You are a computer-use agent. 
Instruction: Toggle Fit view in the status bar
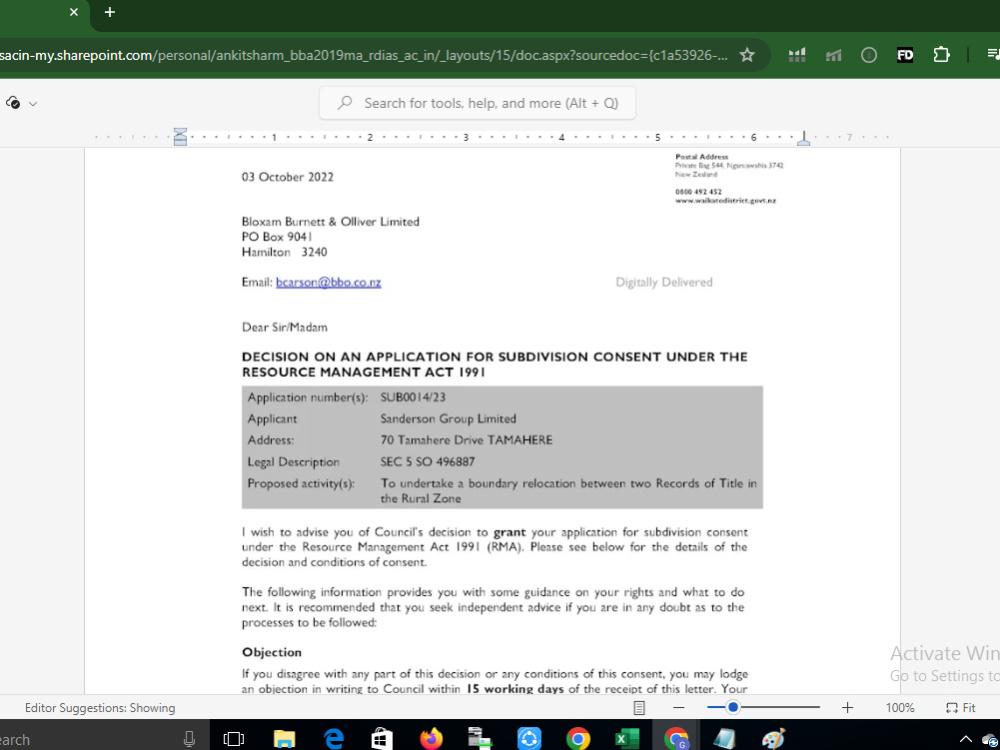(961, 707)
